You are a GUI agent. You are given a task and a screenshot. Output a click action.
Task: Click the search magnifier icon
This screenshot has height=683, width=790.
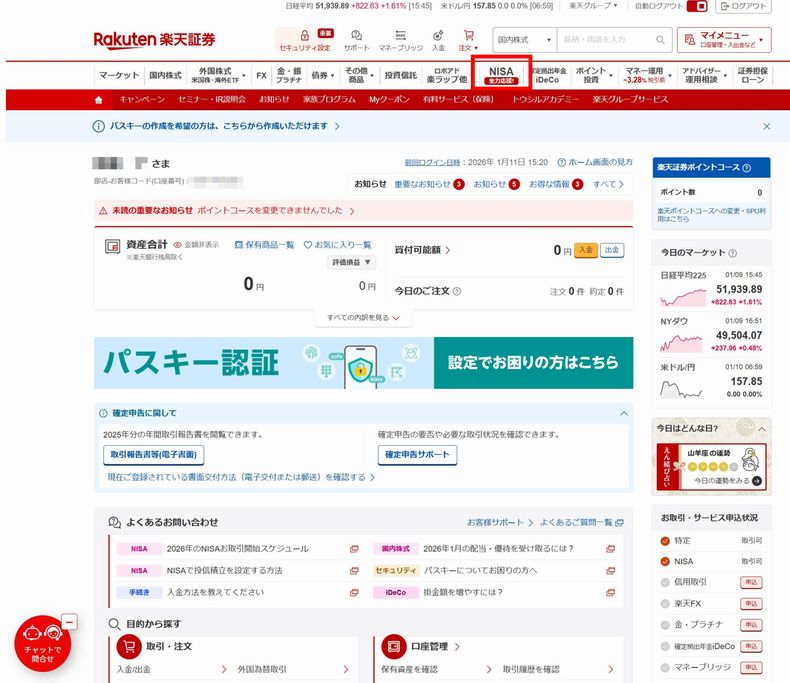click(x=659, y=40)
